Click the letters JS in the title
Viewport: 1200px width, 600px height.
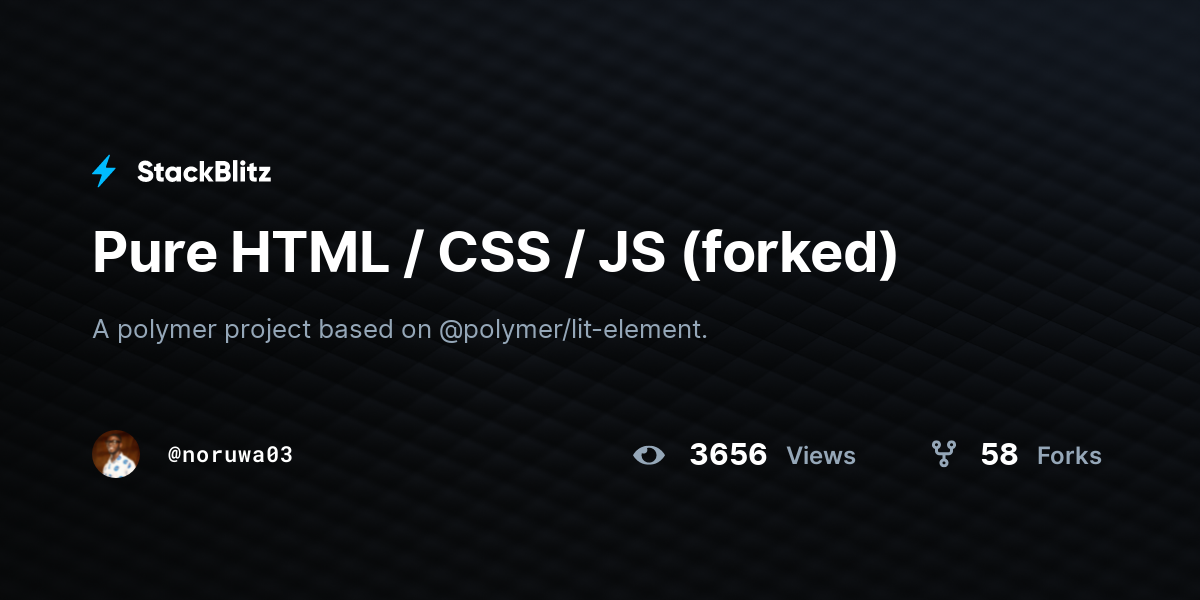pos(632,252)
